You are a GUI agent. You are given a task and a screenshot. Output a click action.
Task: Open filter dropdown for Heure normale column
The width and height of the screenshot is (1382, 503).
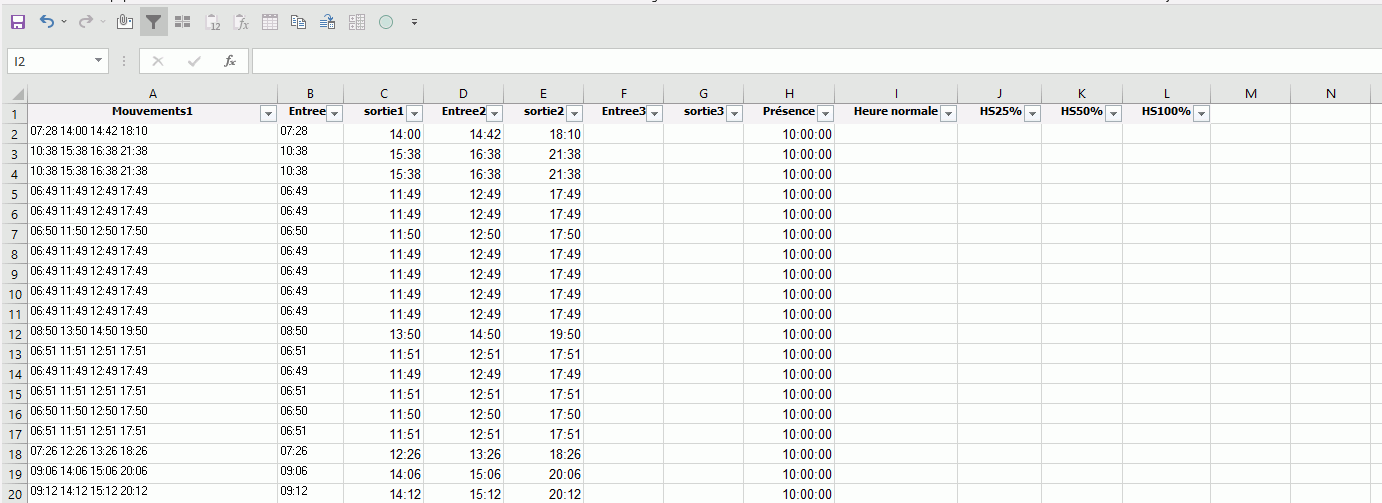pyautogui.click(x=946, y=113)
